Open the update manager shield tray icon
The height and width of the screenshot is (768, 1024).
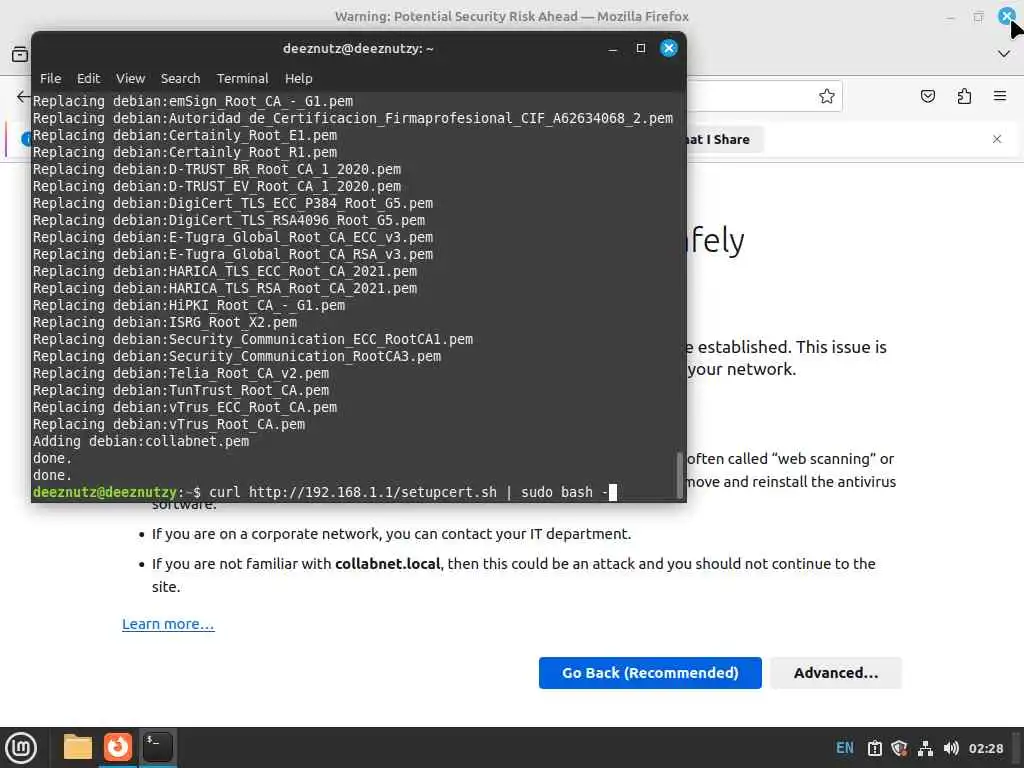click(x=899, y=748)
